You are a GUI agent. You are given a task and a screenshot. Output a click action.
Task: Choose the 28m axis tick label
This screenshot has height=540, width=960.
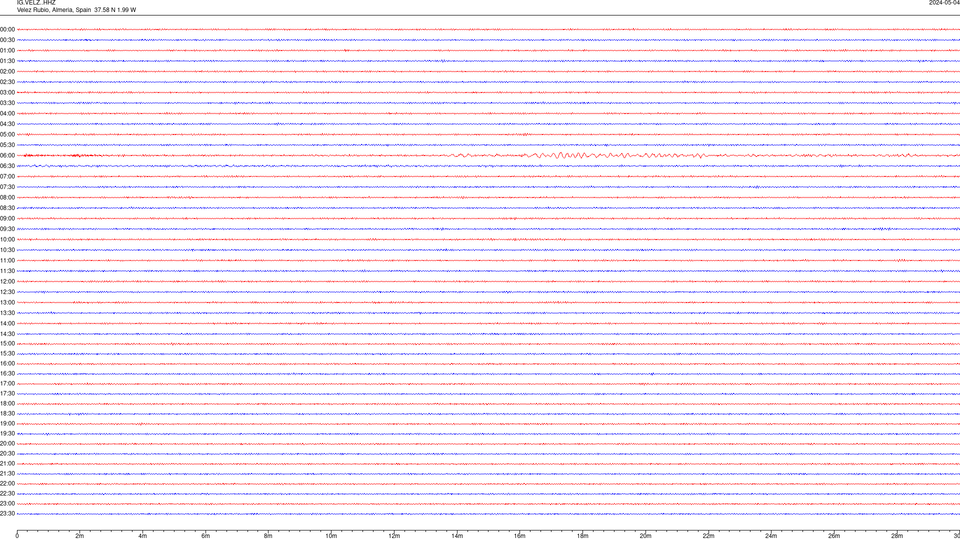coord(897,536)
